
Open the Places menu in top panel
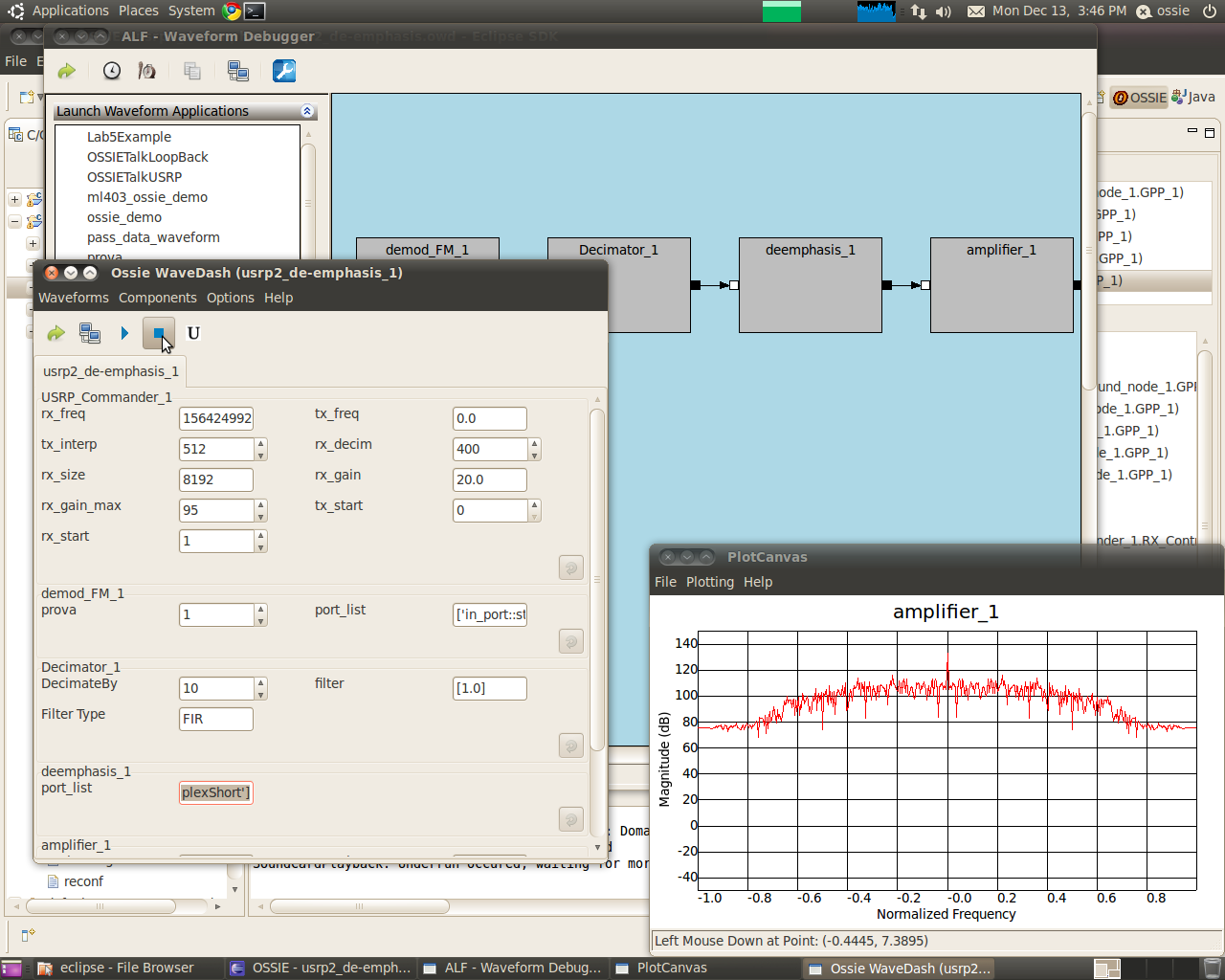click(139, 11)
